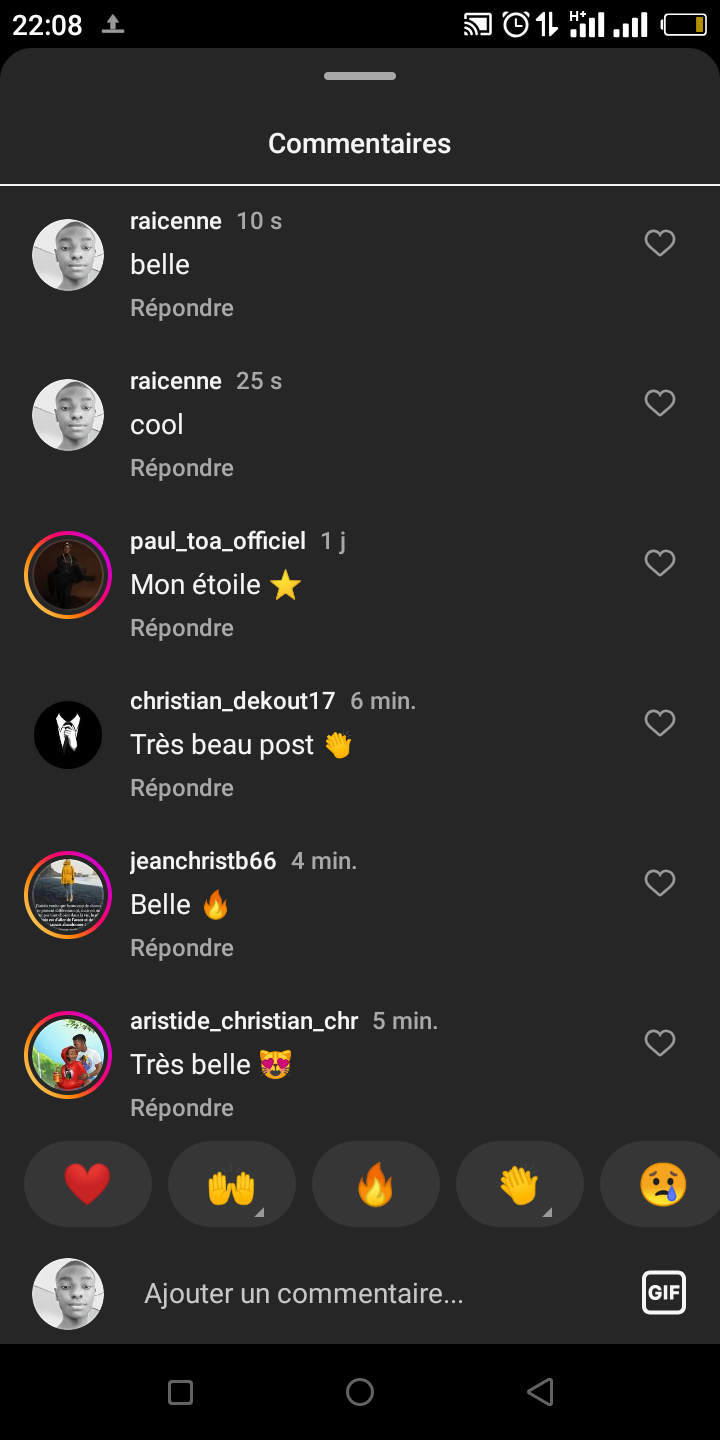720x1440 pixels.
Task: Like paul_toa_officiel's "Mon étoile" comment
Action: pyautogui.click(x=659, y=564)
